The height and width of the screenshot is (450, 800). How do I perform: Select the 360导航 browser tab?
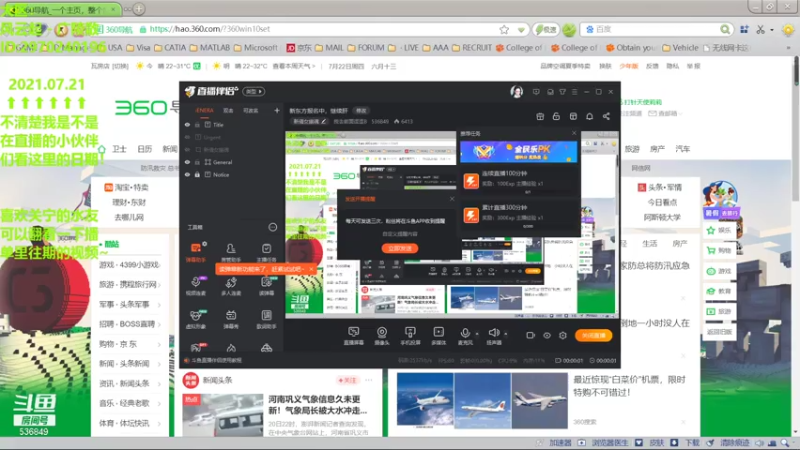point(62,9)
